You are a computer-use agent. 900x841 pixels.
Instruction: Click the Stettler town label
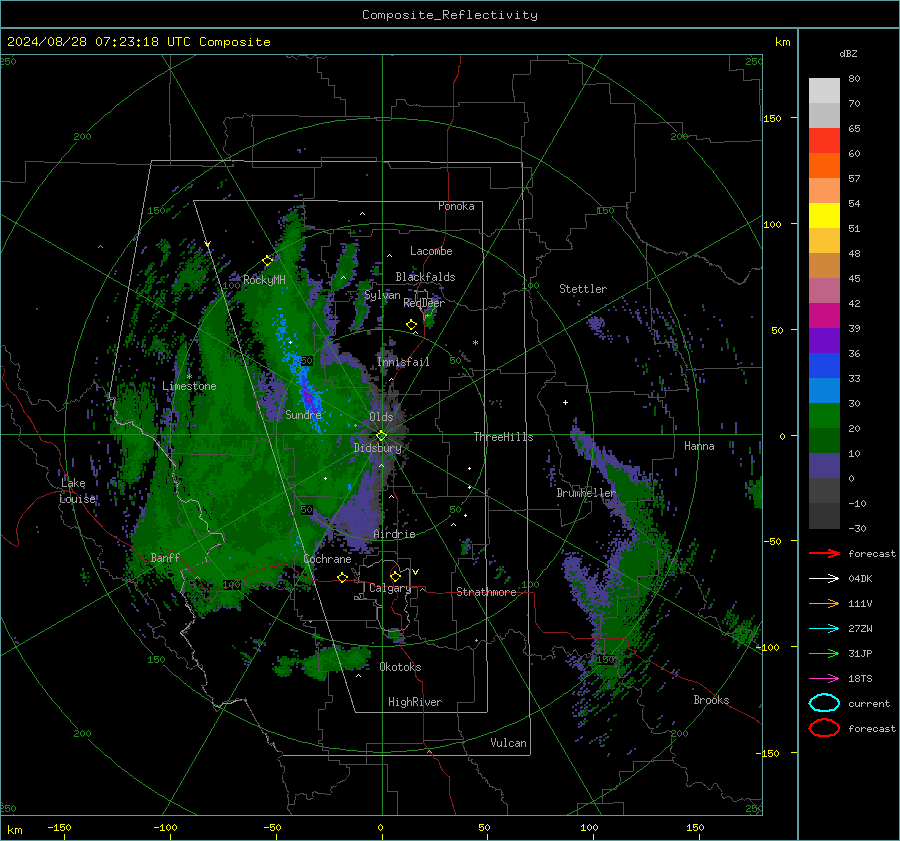583,289
